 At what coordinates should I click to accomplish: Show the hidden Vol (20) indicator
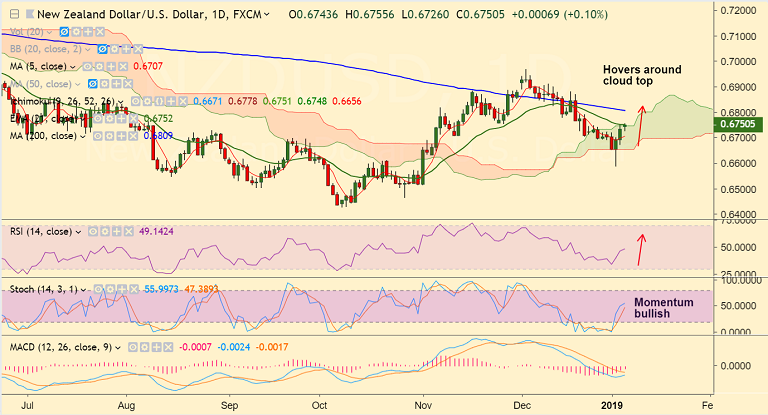pyautogui.click(x=64, y=31)
